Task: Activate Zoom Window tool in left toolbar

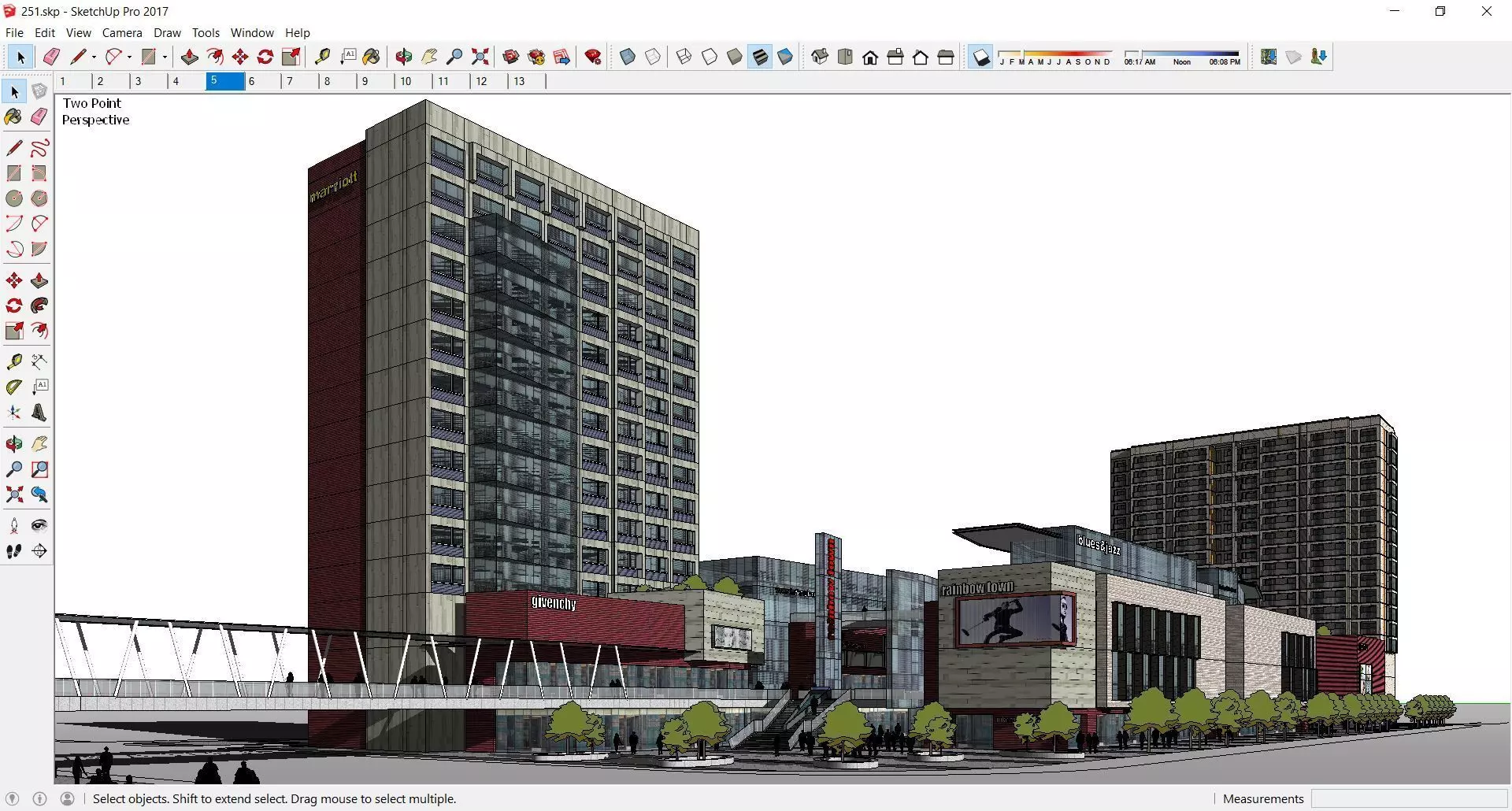Action: pos(39,470)
